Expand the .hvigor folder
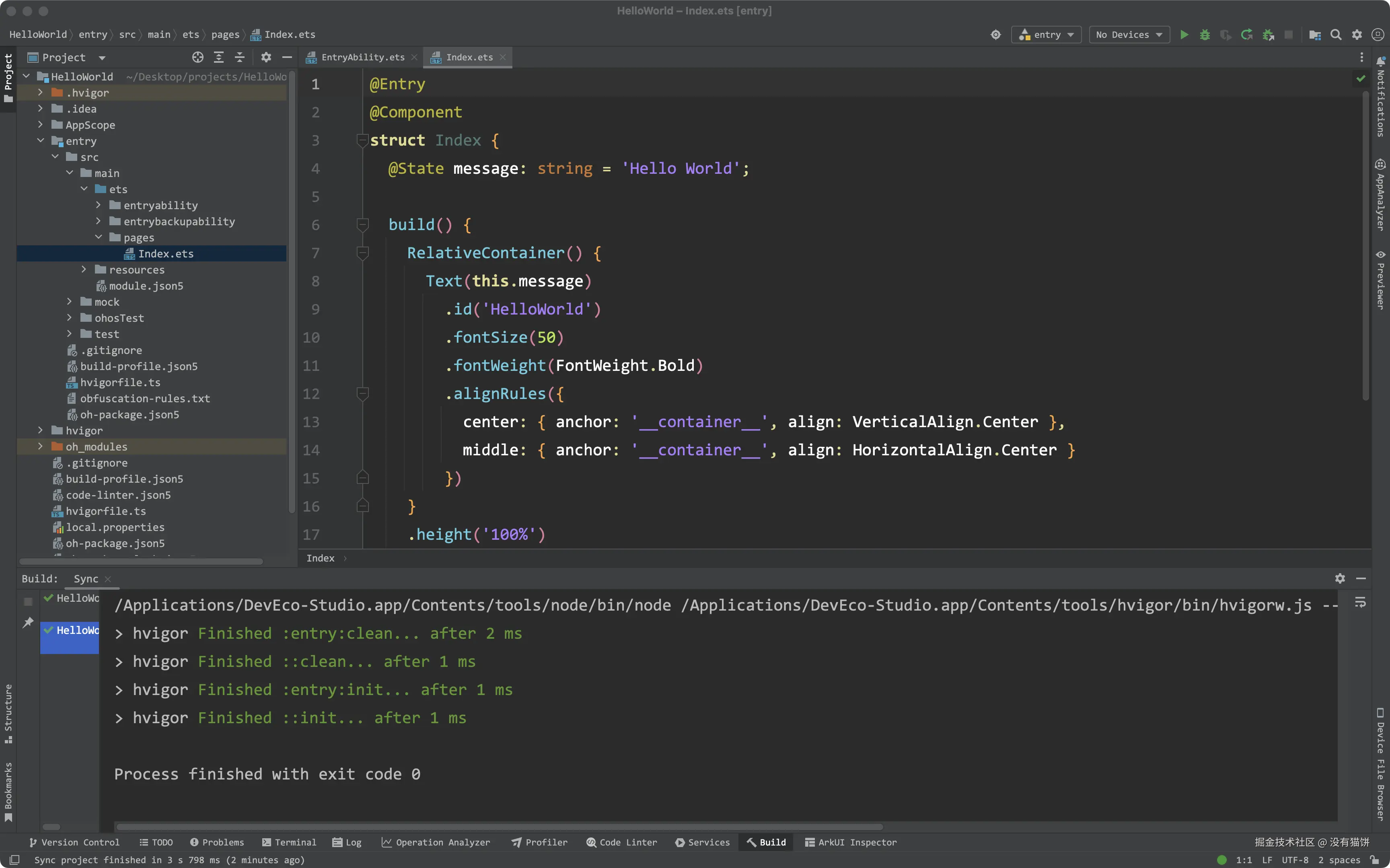This screenshot has height=868, width=1390. tap(40, 93)
